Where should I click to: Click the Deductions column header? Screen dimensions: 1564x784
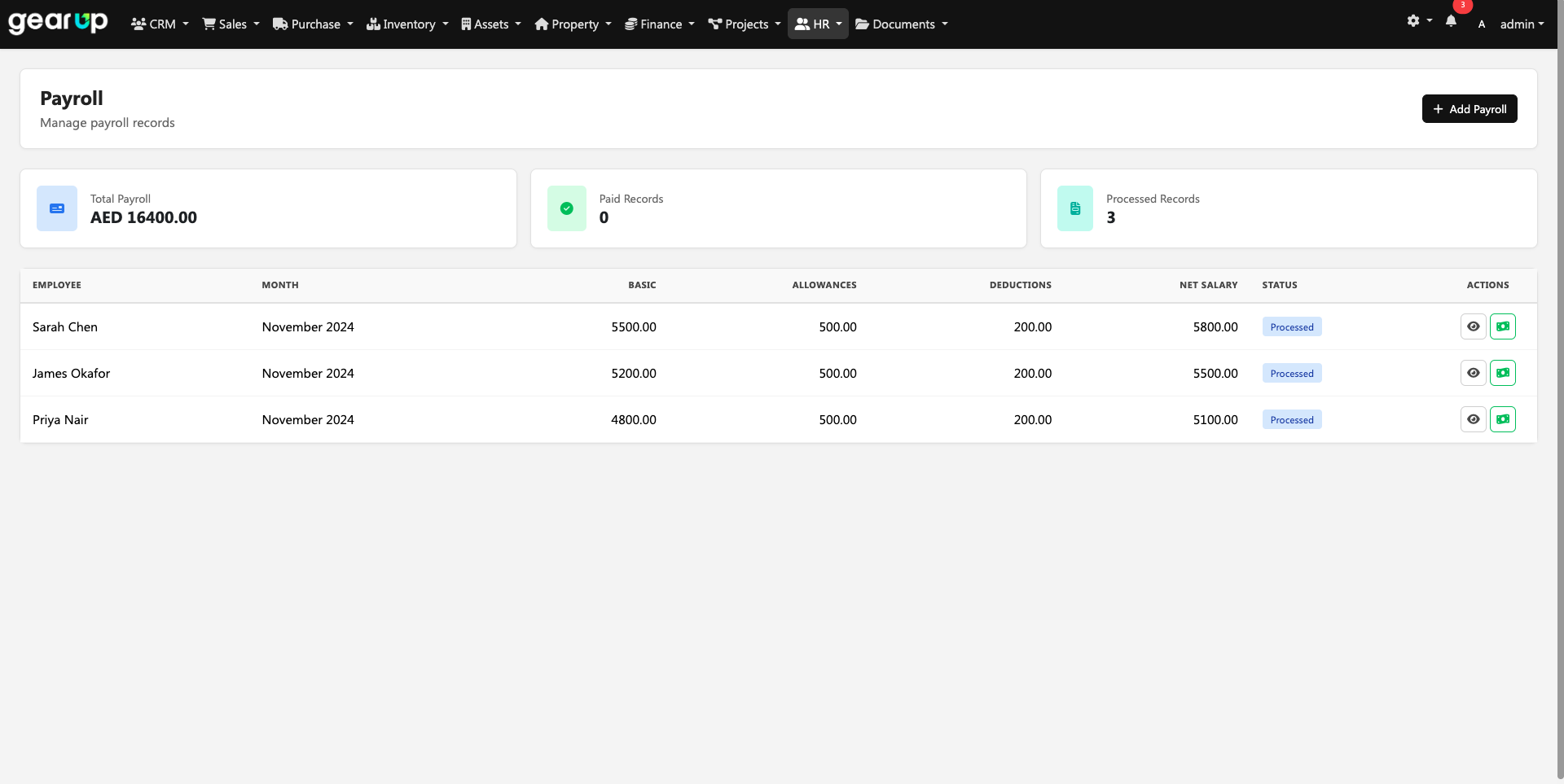coord(1021,285)
